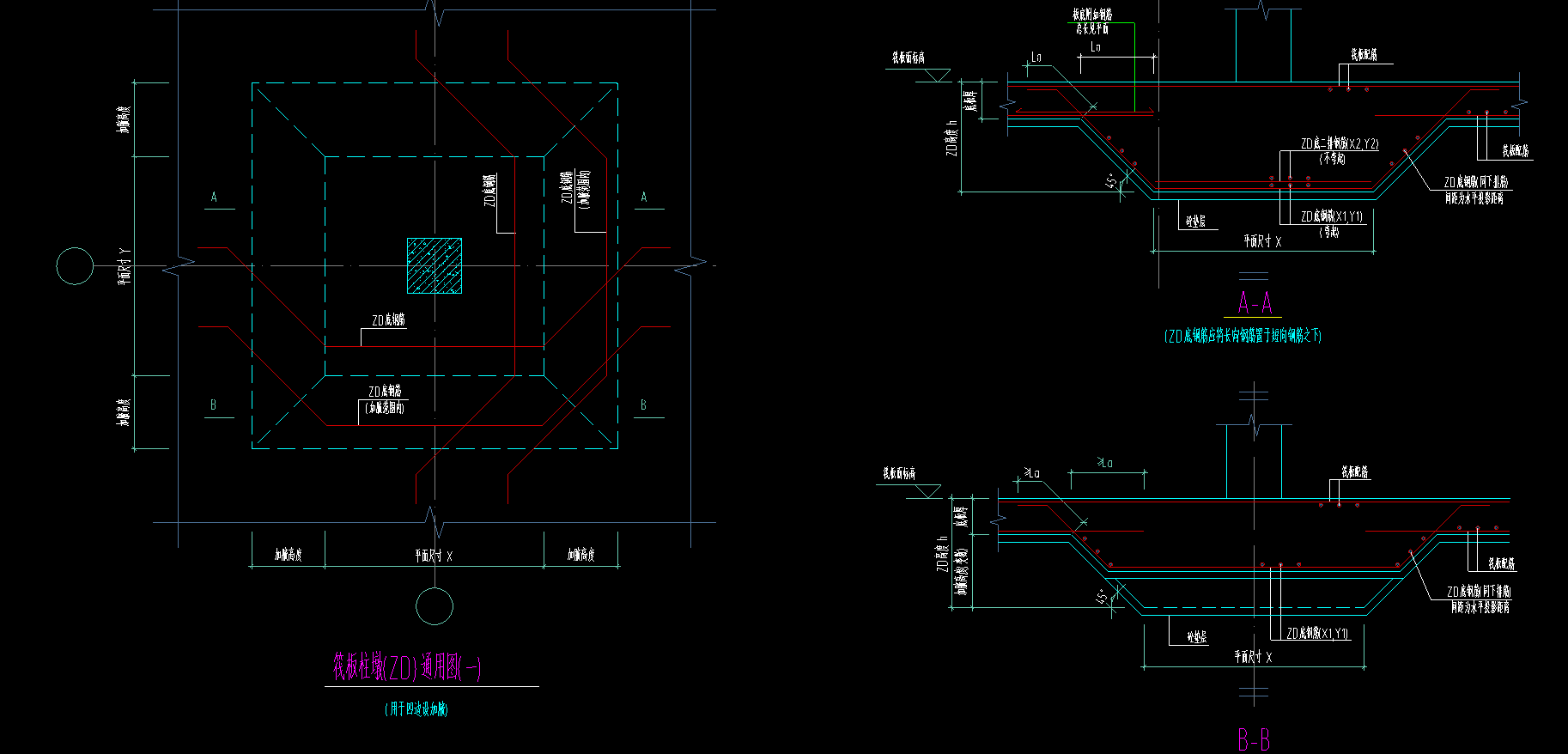Click the 45° angle label in B-B

1102,597
